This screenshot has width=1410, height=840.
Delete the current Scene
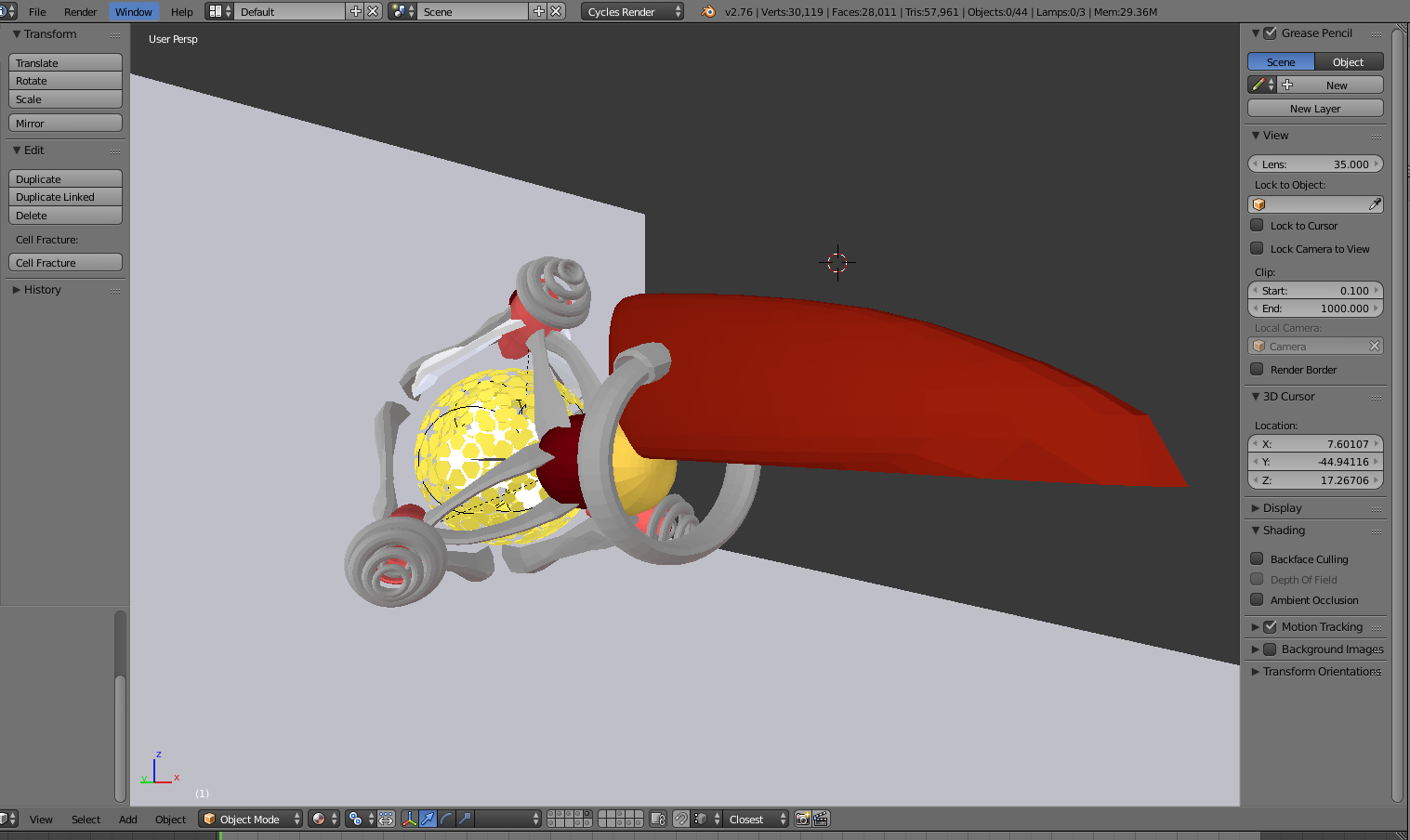556,11
